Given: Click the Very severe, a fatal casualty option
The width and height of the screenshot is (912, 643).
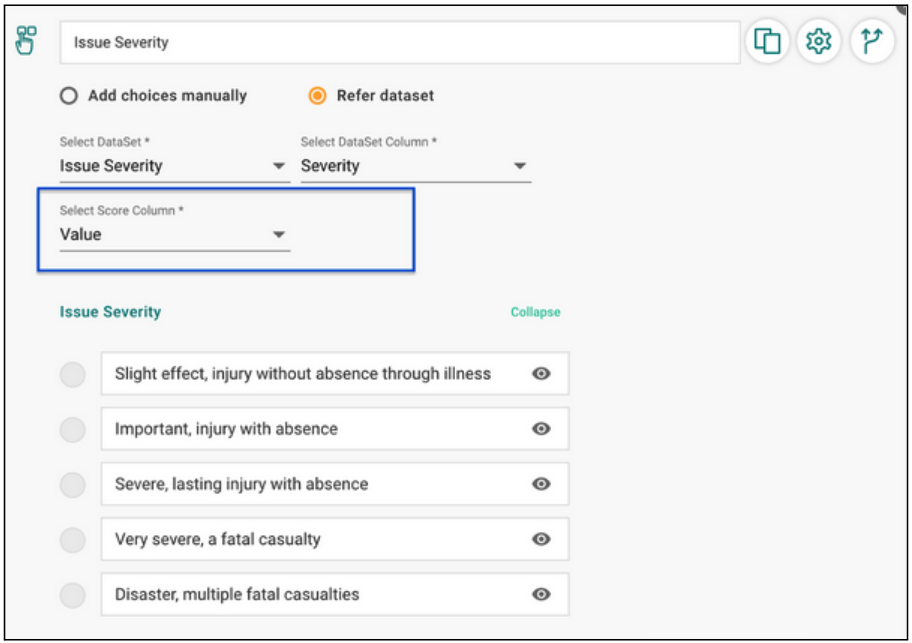Looking at the screenshot, I should [x=335, y=540].
